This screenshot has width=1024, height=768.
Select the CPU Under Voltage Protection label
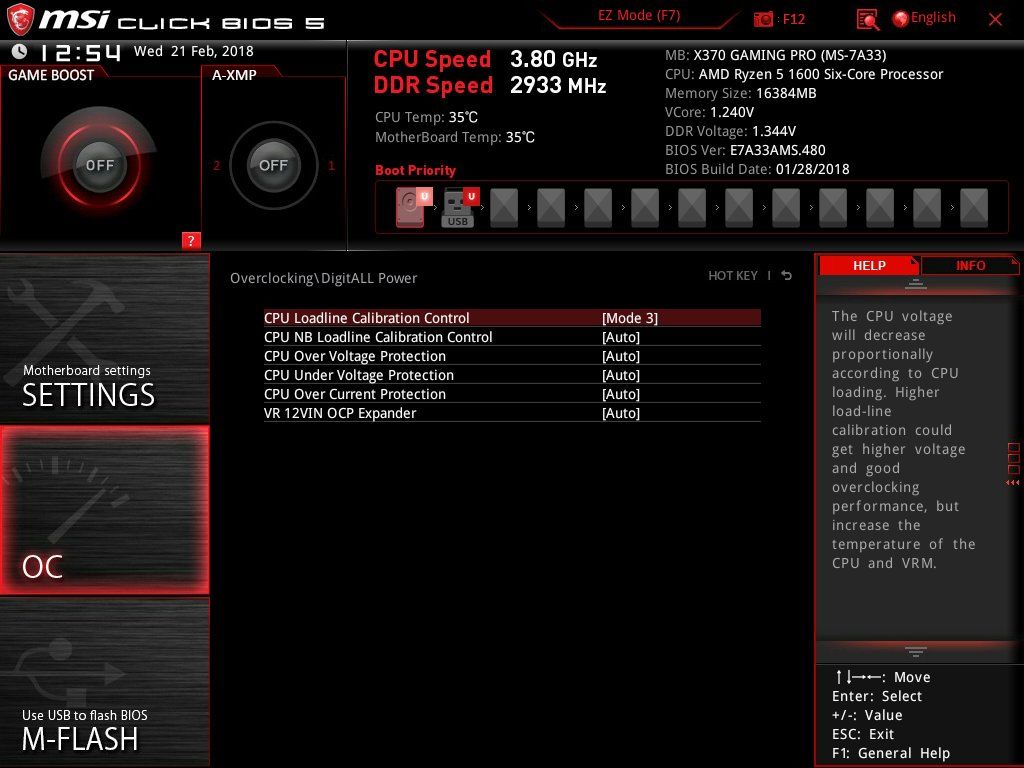pos(359,375)
